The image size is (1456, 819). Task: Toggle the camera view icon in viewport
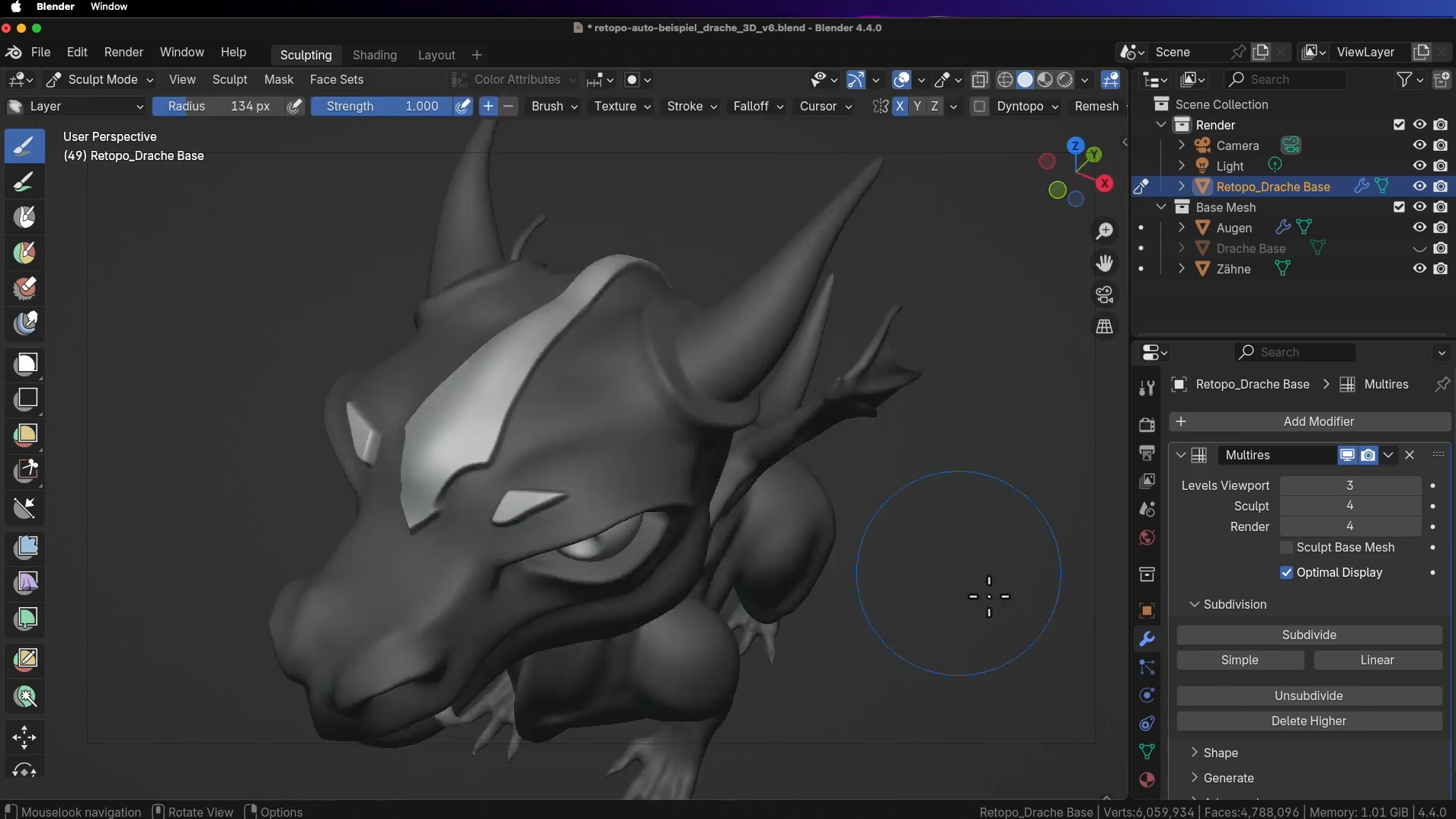coord(1105,294)
